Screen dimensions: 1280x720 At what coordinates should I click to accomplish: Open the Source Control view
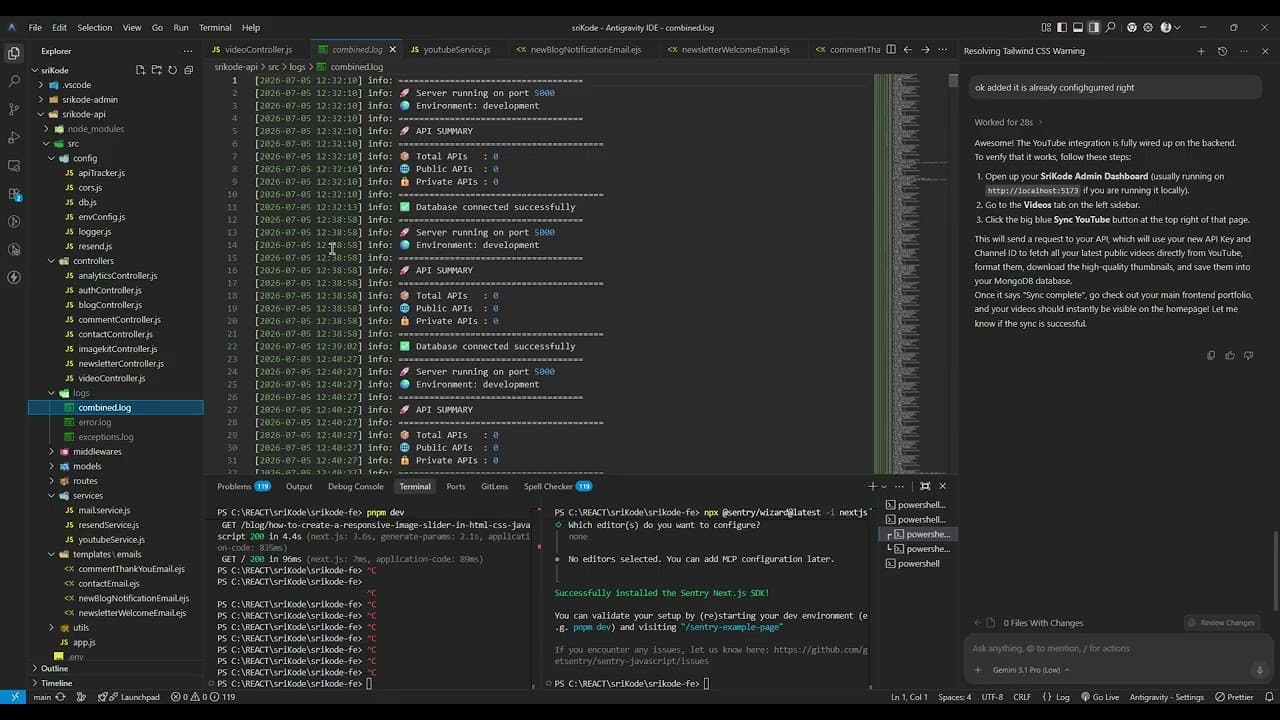tap(14, 109)
